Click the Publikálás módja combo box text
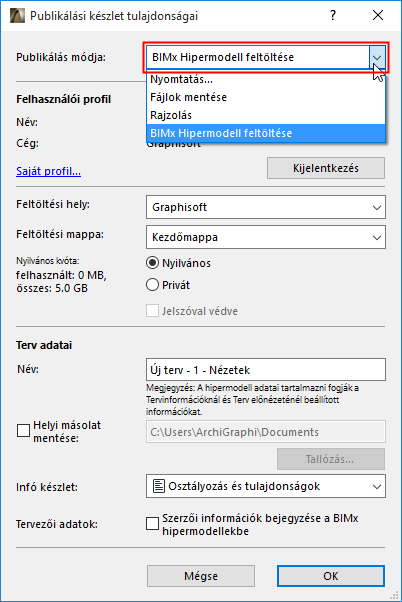The width and height of the screenshot is (402, 602). pos(223,57)
